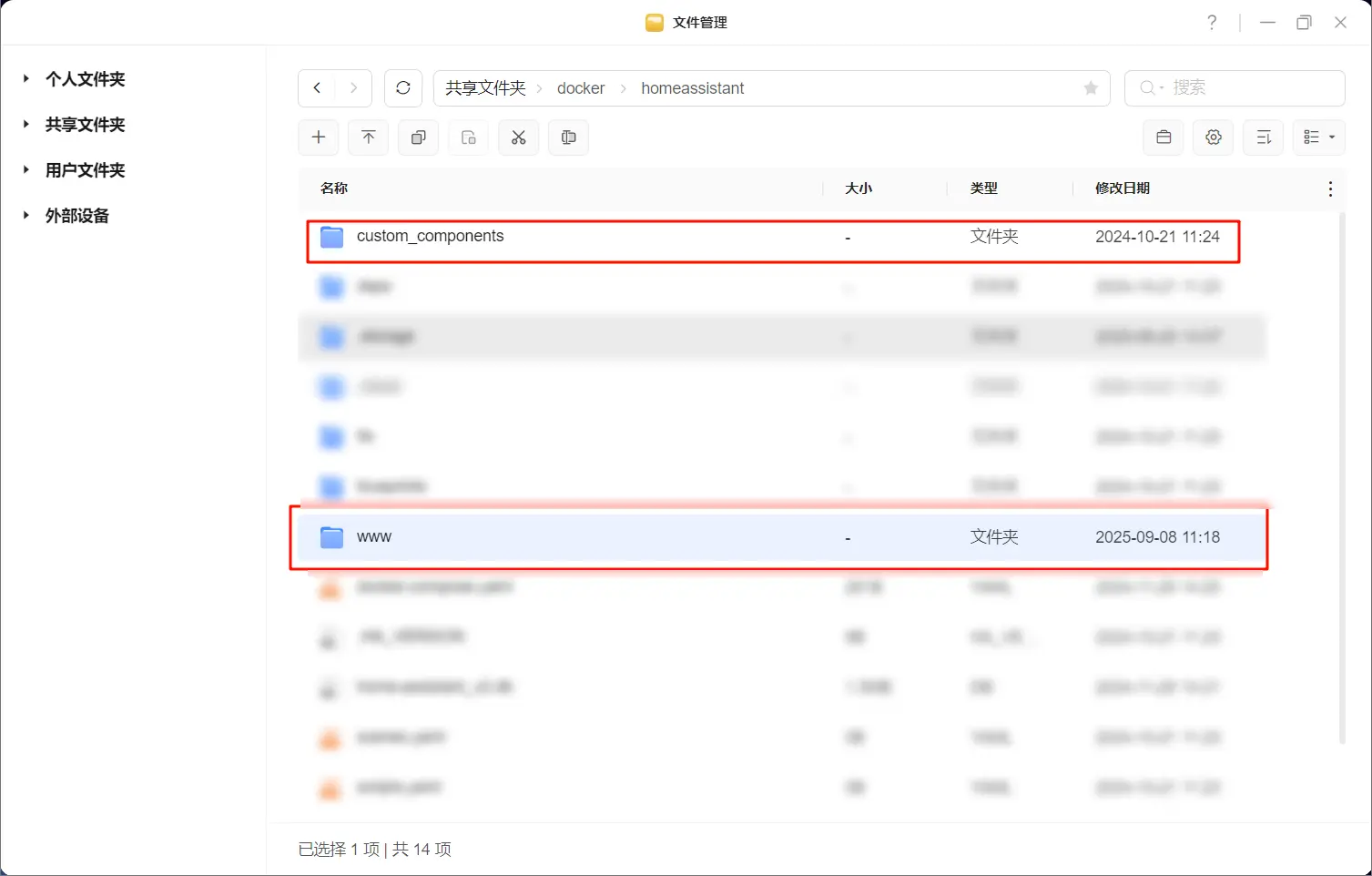Navigate to docker in the breadcrumb path

point(581,88)
